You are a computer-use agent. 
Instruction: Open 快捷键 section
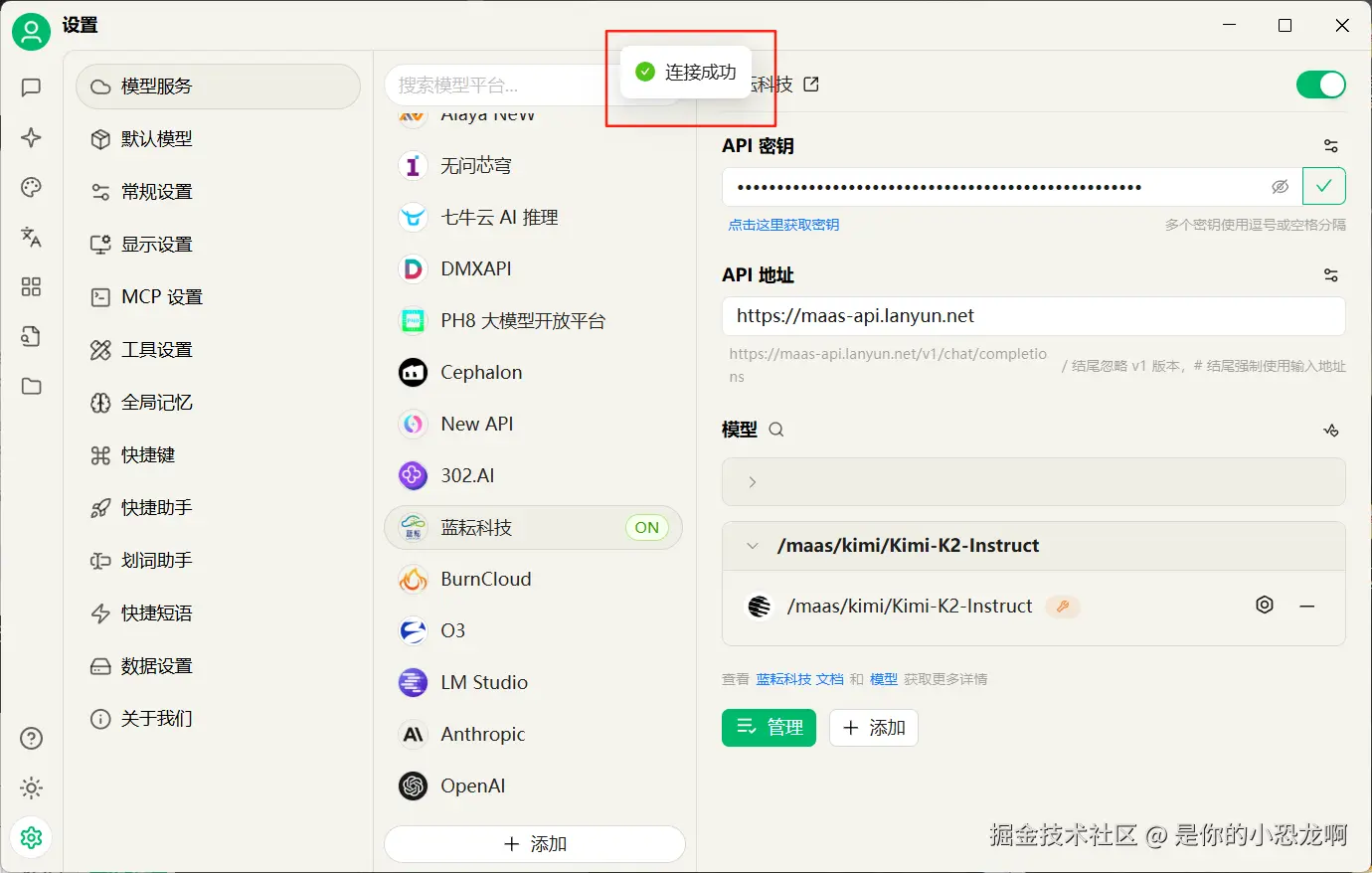pyautogui.click(x=218, y=455)
